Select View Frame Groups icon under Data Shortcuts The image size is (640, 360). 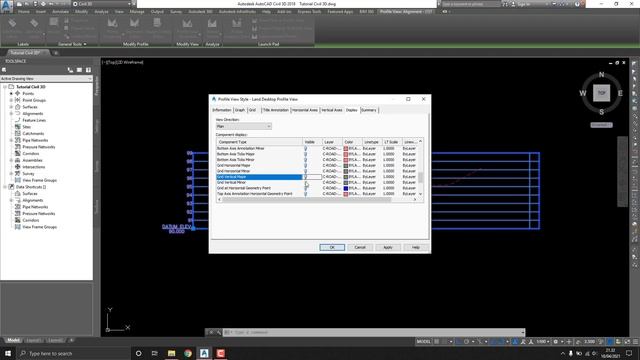click(18, 227)
